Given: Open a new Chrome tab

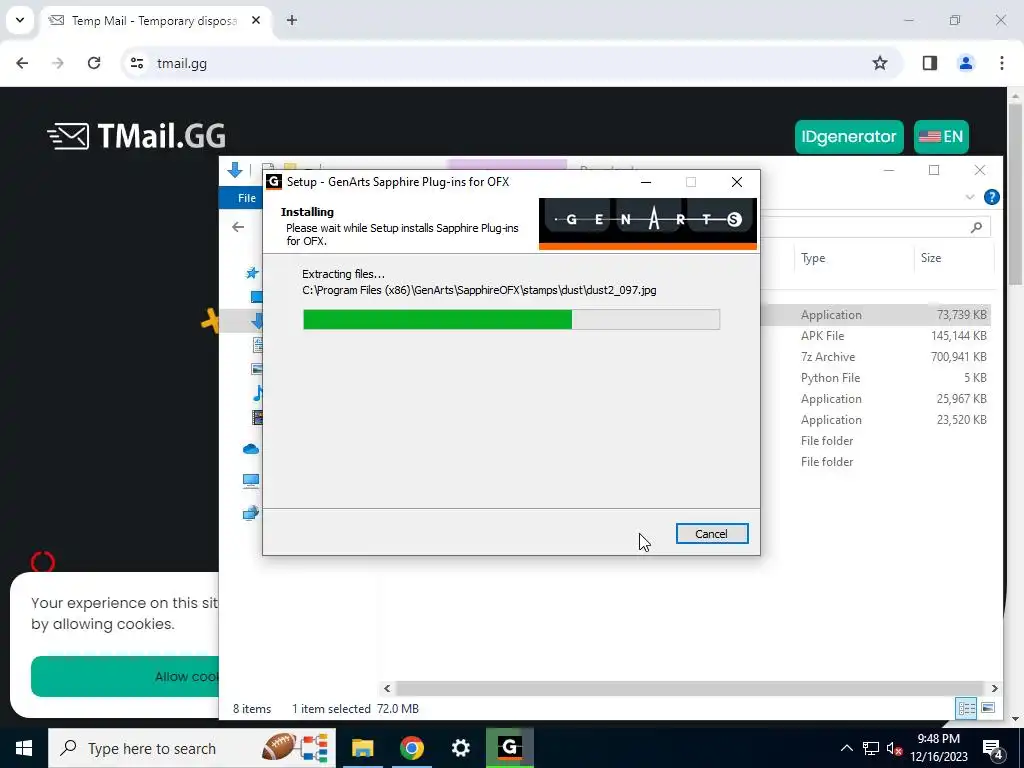Looking at the screenshot, I should [x=292, y=20].
